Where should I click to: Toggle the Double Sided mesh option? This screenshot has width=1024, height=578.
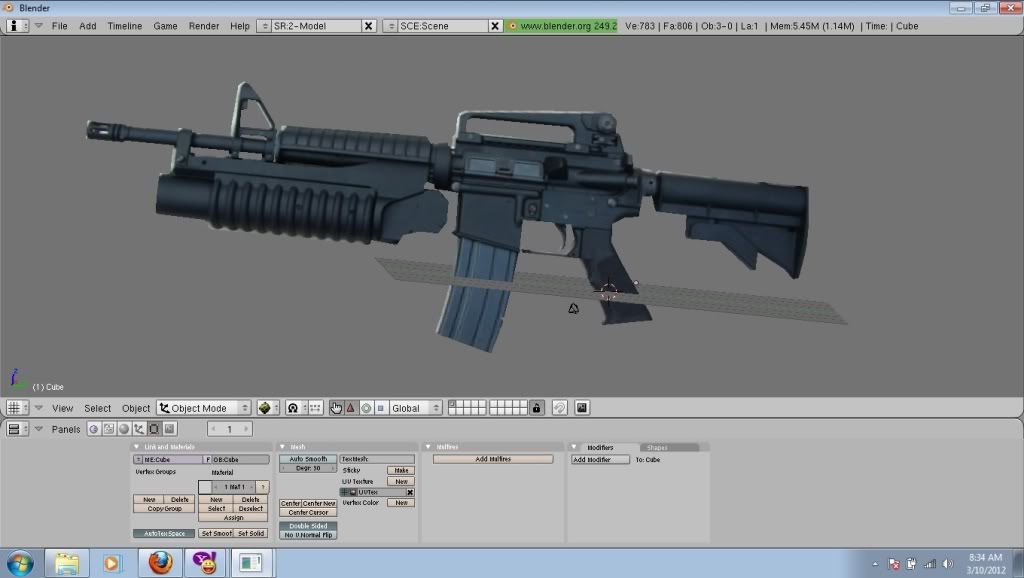click(308, 525)
